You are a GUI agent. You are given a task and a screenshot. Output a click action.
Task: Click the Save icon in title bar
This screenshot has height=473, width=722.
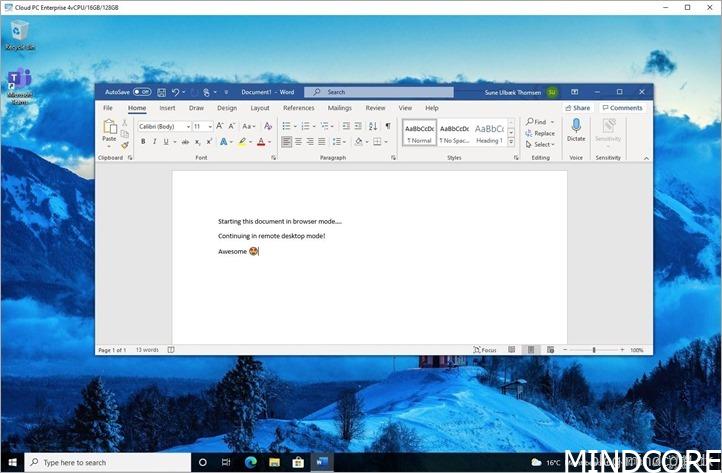click(x=161, y=92)
